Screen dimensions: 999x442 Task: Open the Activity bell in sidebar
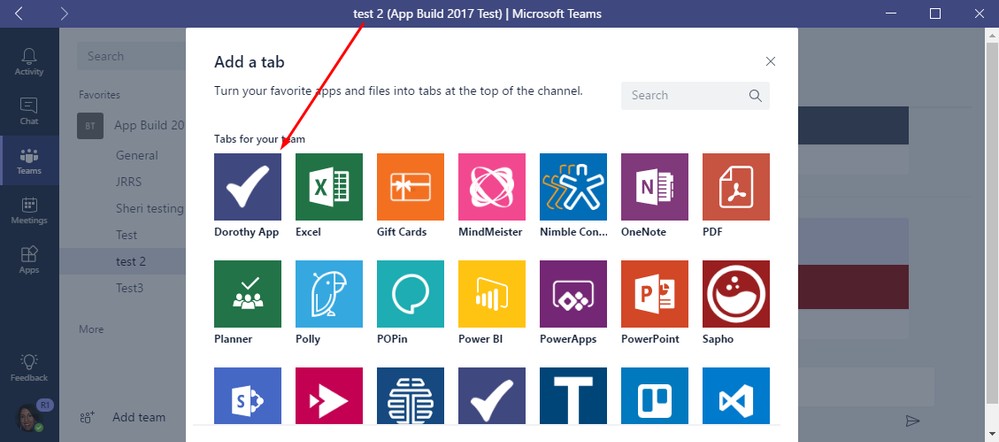[29, 61]
